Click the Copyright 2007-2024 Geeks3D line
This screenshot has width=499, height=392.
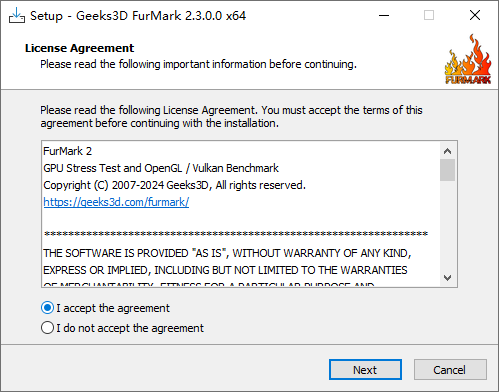[174, 185]
